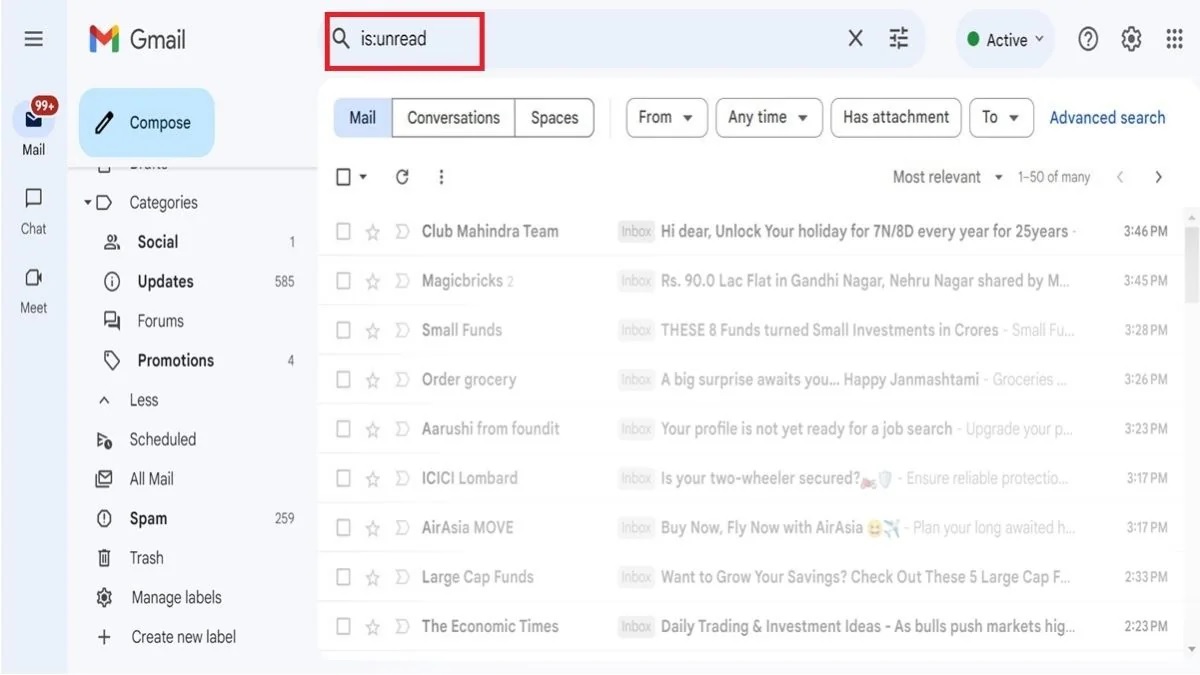Clear the search with the X icon
This screenshot has width=1200, height=675.
click(x=855, y=39)
